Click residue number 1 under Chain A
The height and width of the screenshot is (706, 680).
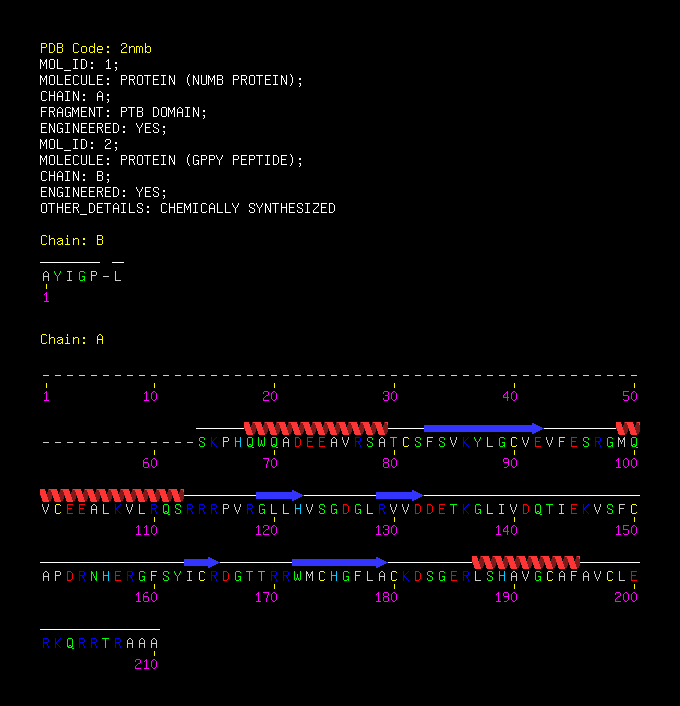point(46,396)
